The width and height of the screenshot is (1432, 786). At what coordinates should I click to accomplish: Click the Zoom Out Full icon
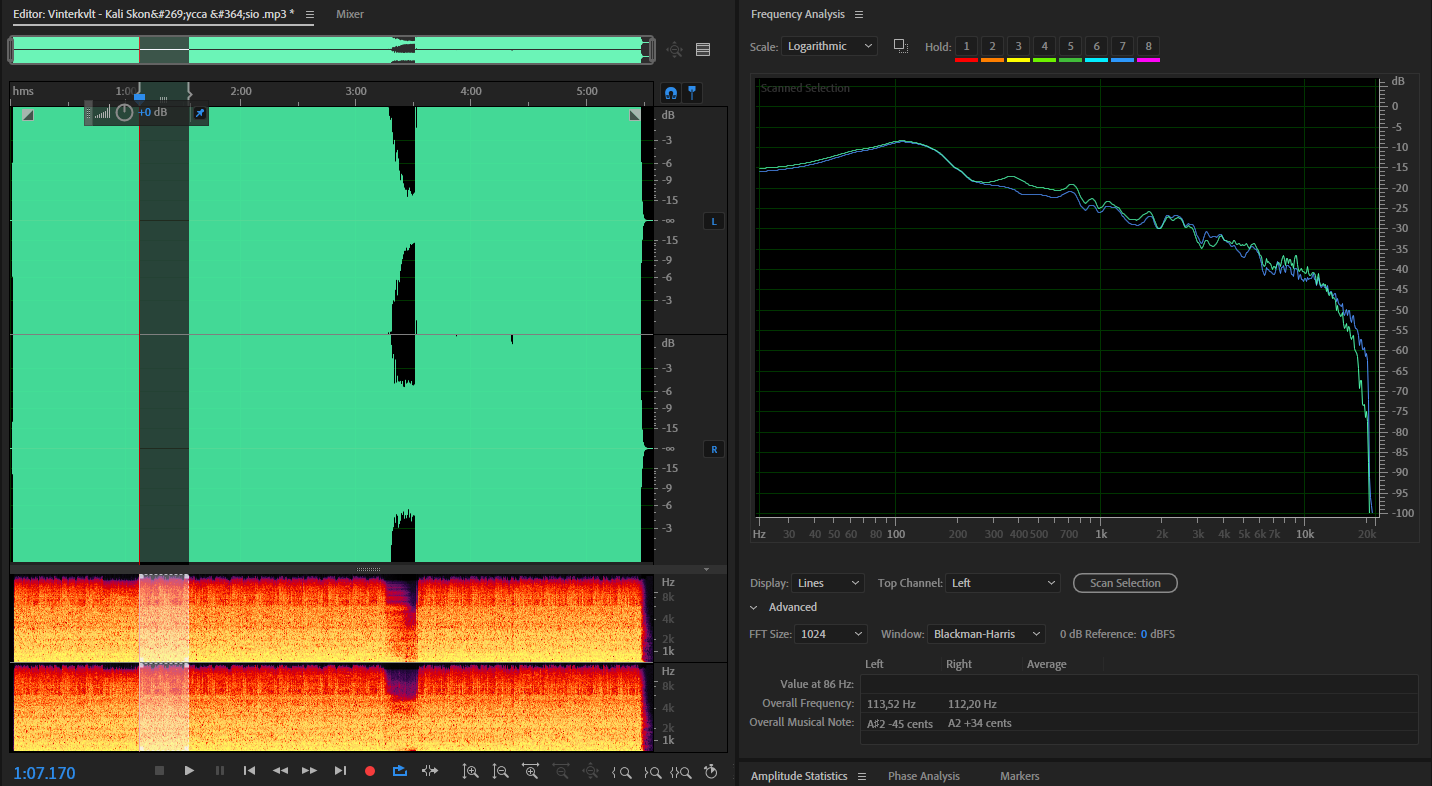[591, 771]
